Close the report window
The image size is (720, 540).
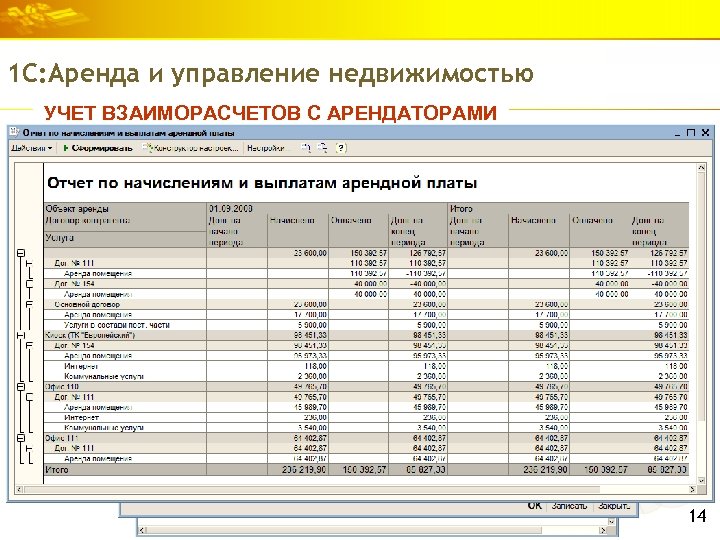[x=705, y=133]
